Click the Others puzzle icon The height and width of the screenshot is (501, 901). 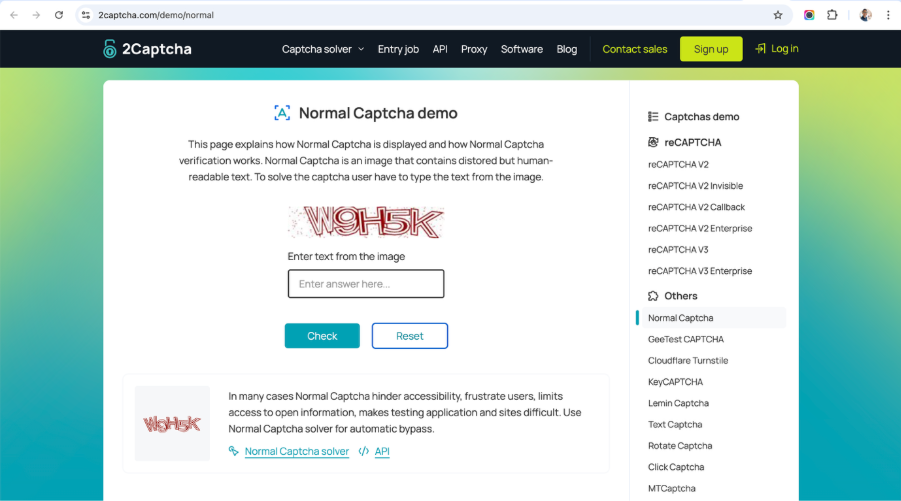coord(653,296)
